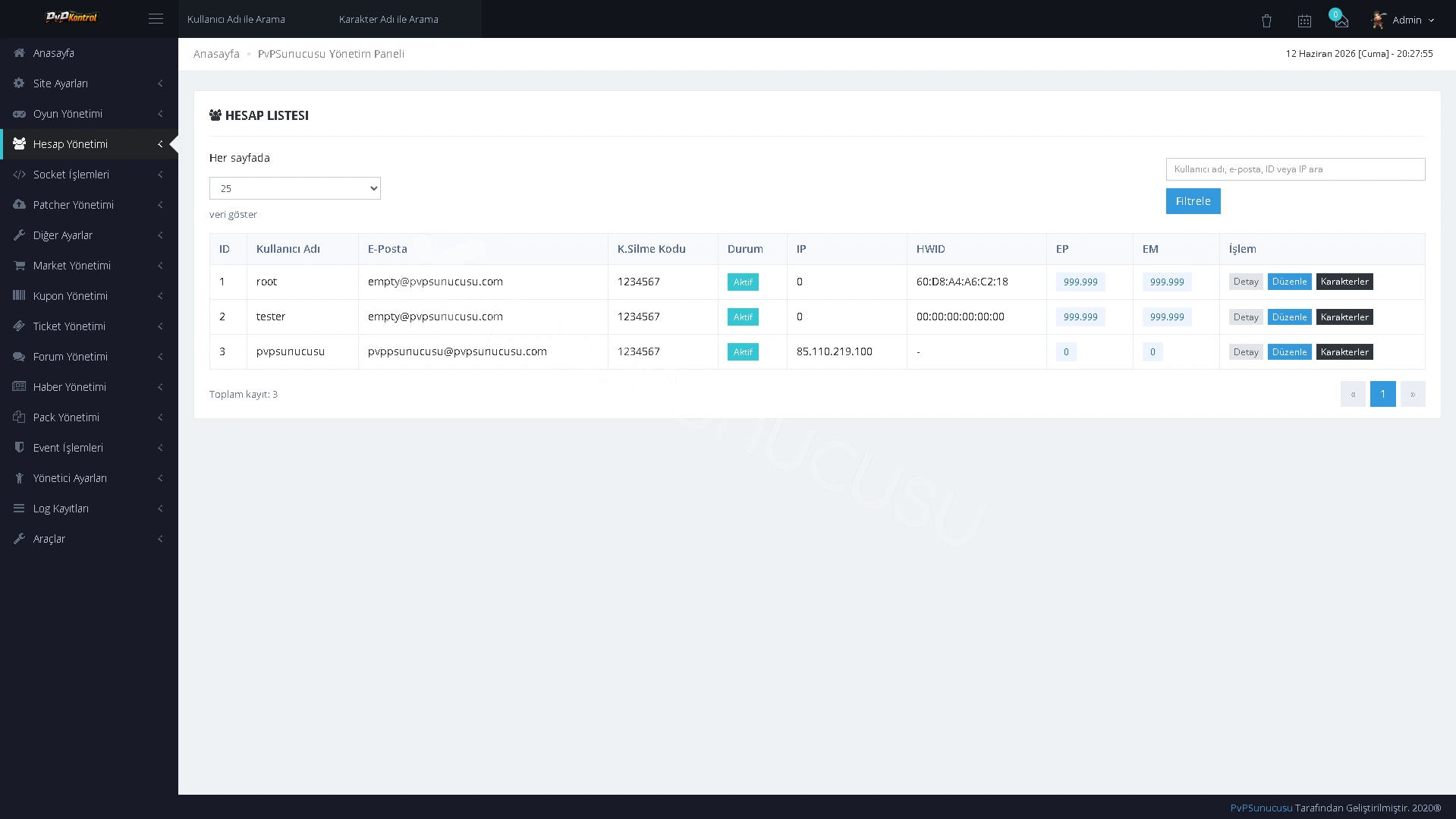The width and height of the screenshot is (1456, 819).
Task: Click the next page » button
Action: [x=1413, y=394]
